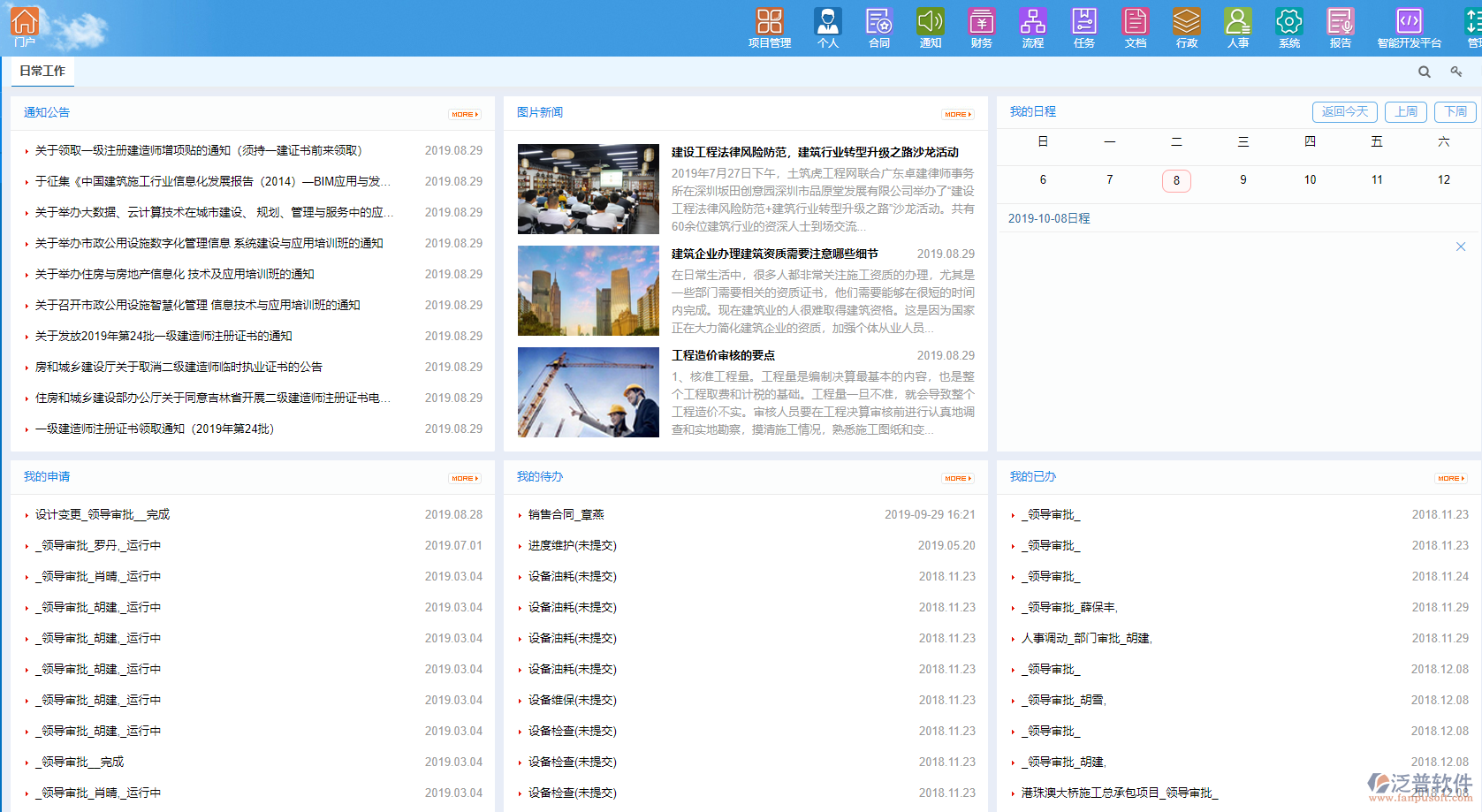Screen dimensions: 1482x812
Task: Click 下周 to view next week
Action: point(1455,112)
